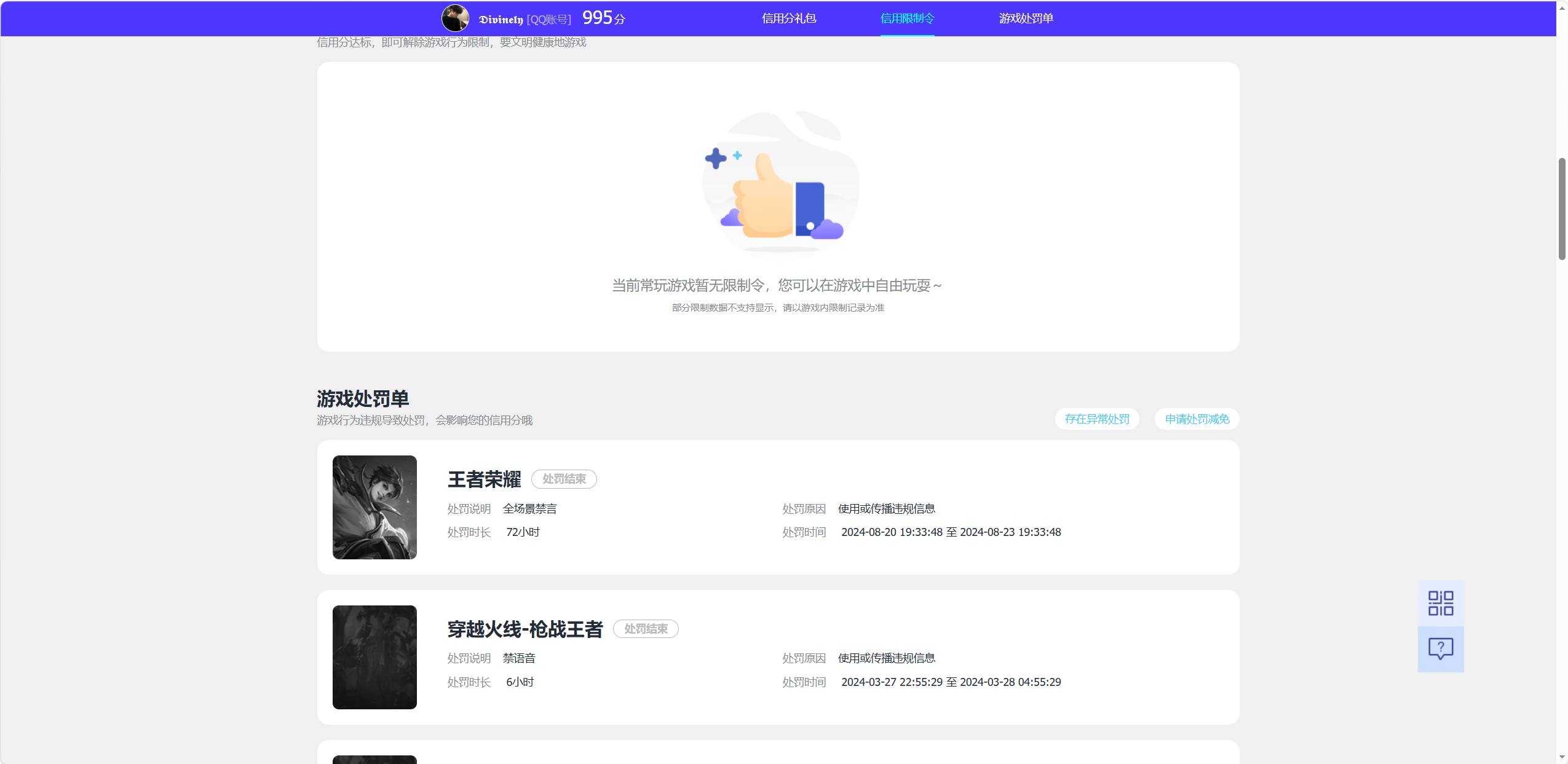Click the scrollbar up arrow
Screen dimensions: 1568x764
click(1562, 8)
